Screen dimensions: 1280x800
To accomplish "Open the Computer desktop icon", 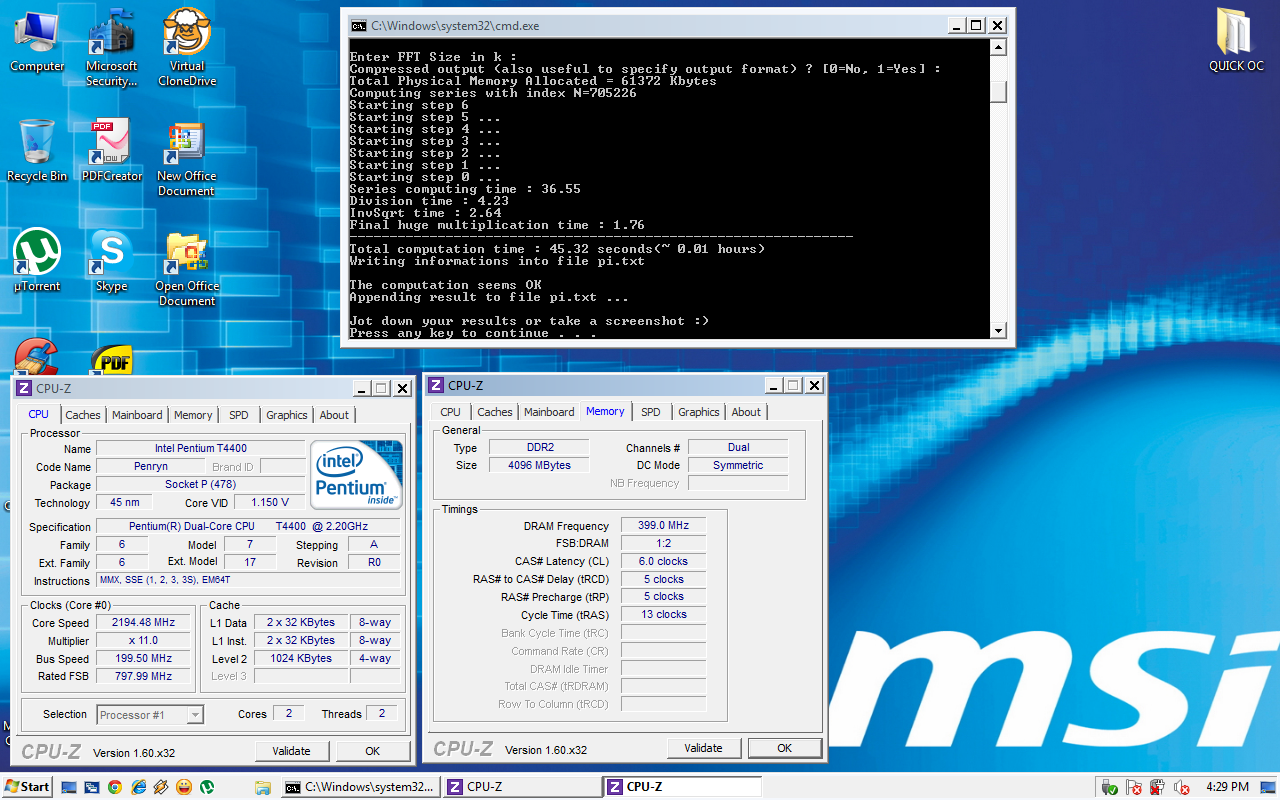I will coord(37,42).
